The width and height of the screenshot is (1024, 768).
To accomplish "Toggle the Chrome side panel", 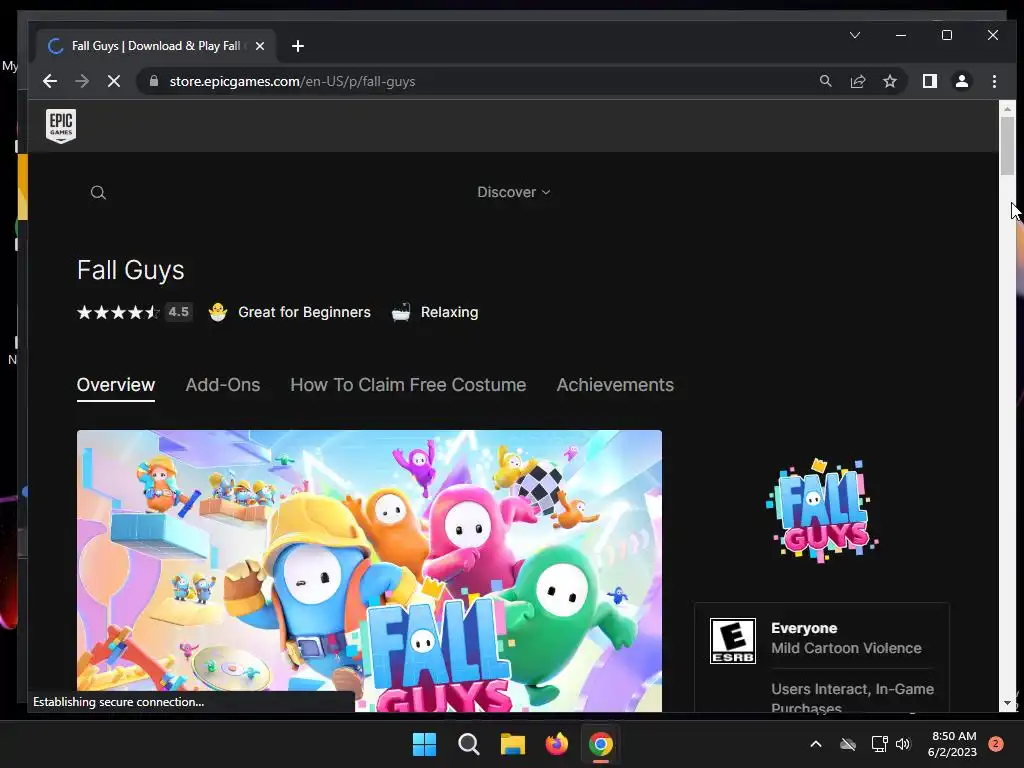I will tap(929, 81).
